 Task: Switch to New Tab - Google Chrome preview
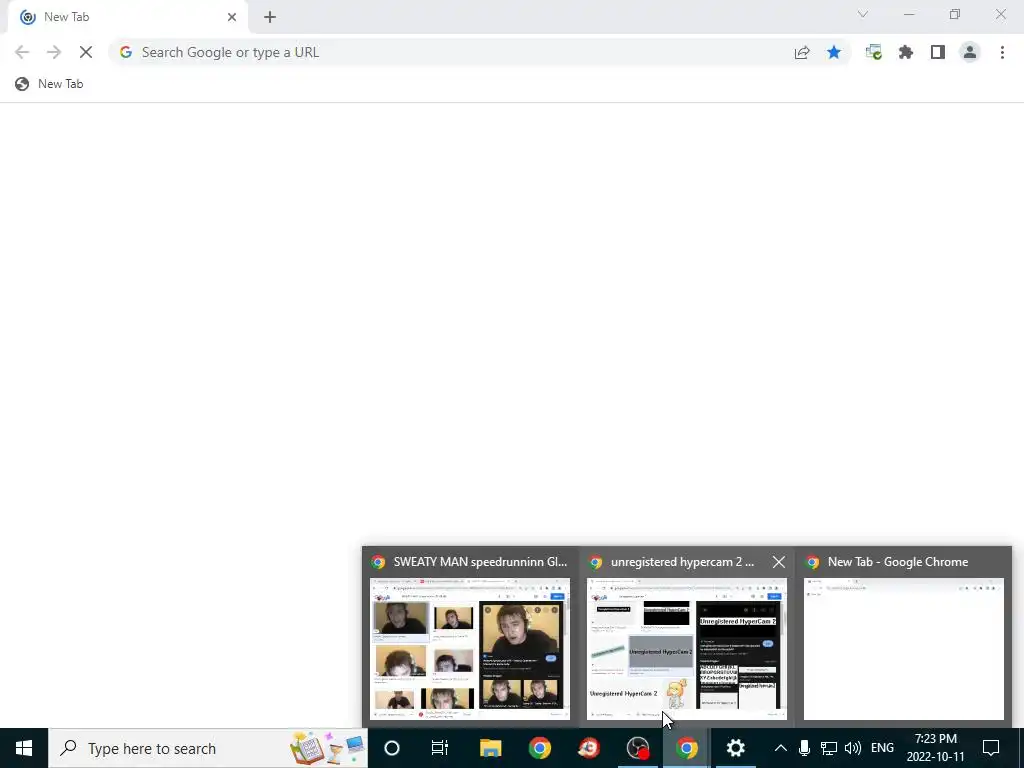tap(903, 648)
